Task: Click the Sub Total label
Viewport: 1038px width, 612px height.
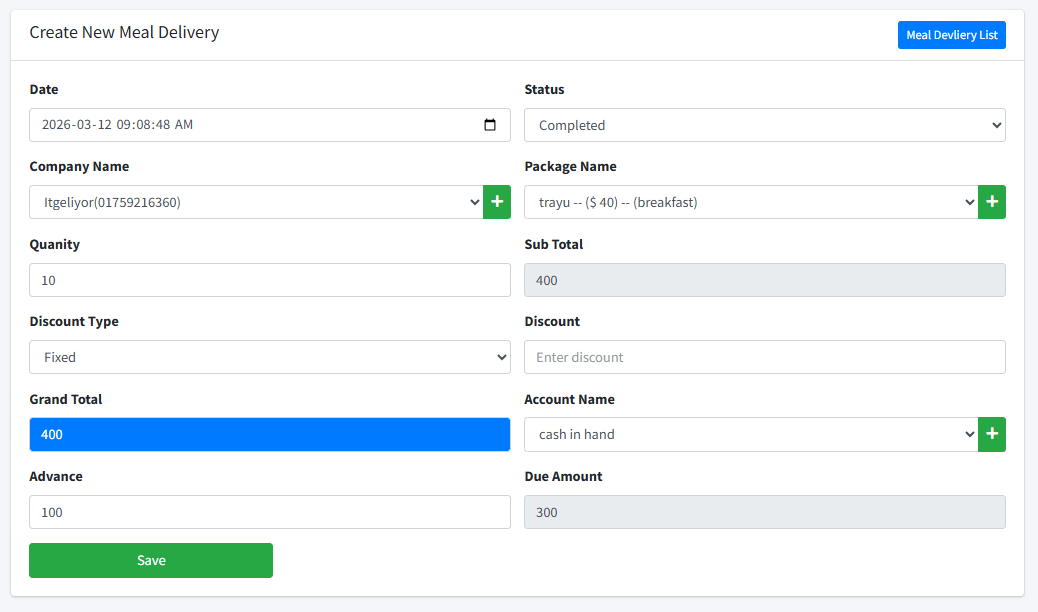Action: [553, 244]
